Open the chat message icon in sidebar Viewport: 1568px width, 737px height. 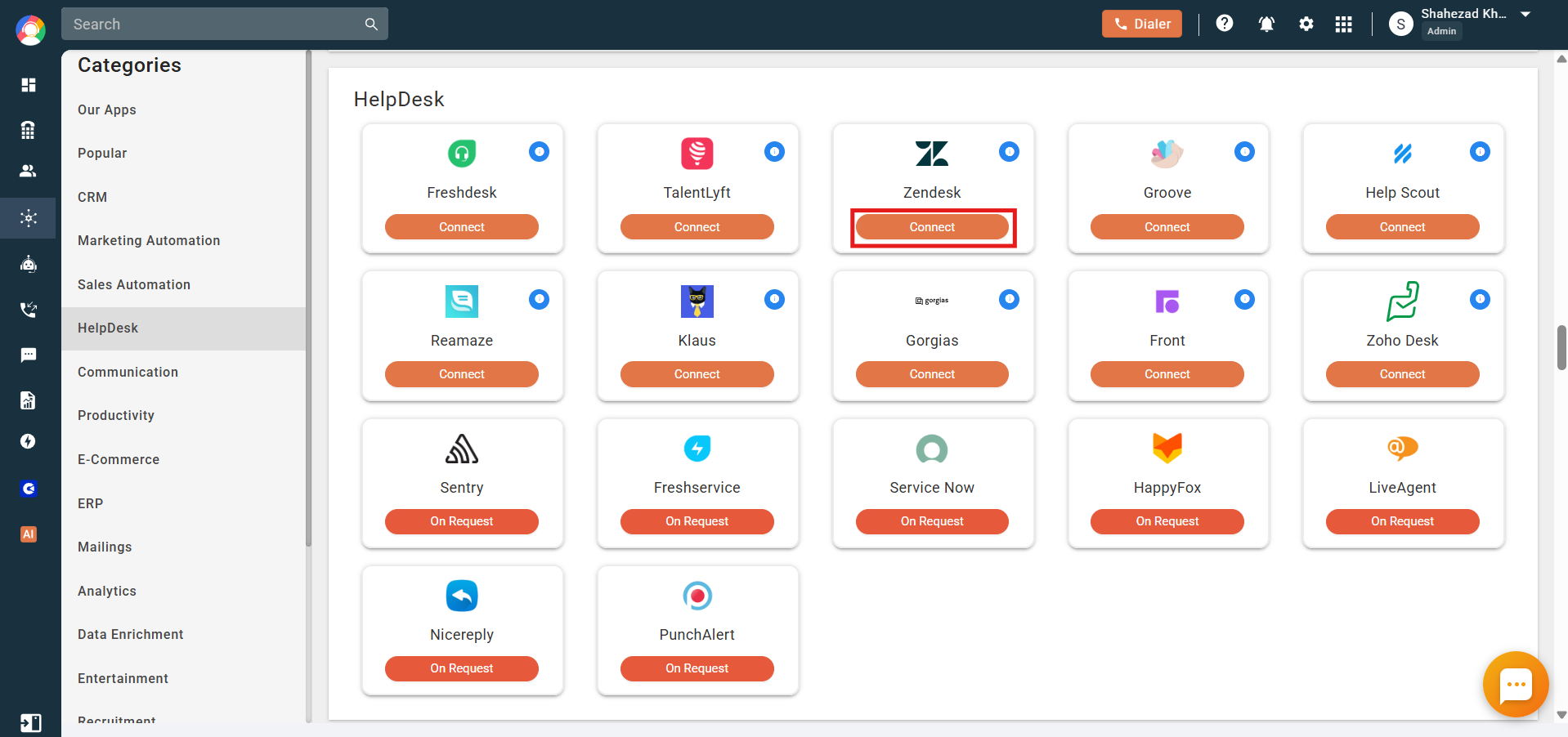coord(29,355)
